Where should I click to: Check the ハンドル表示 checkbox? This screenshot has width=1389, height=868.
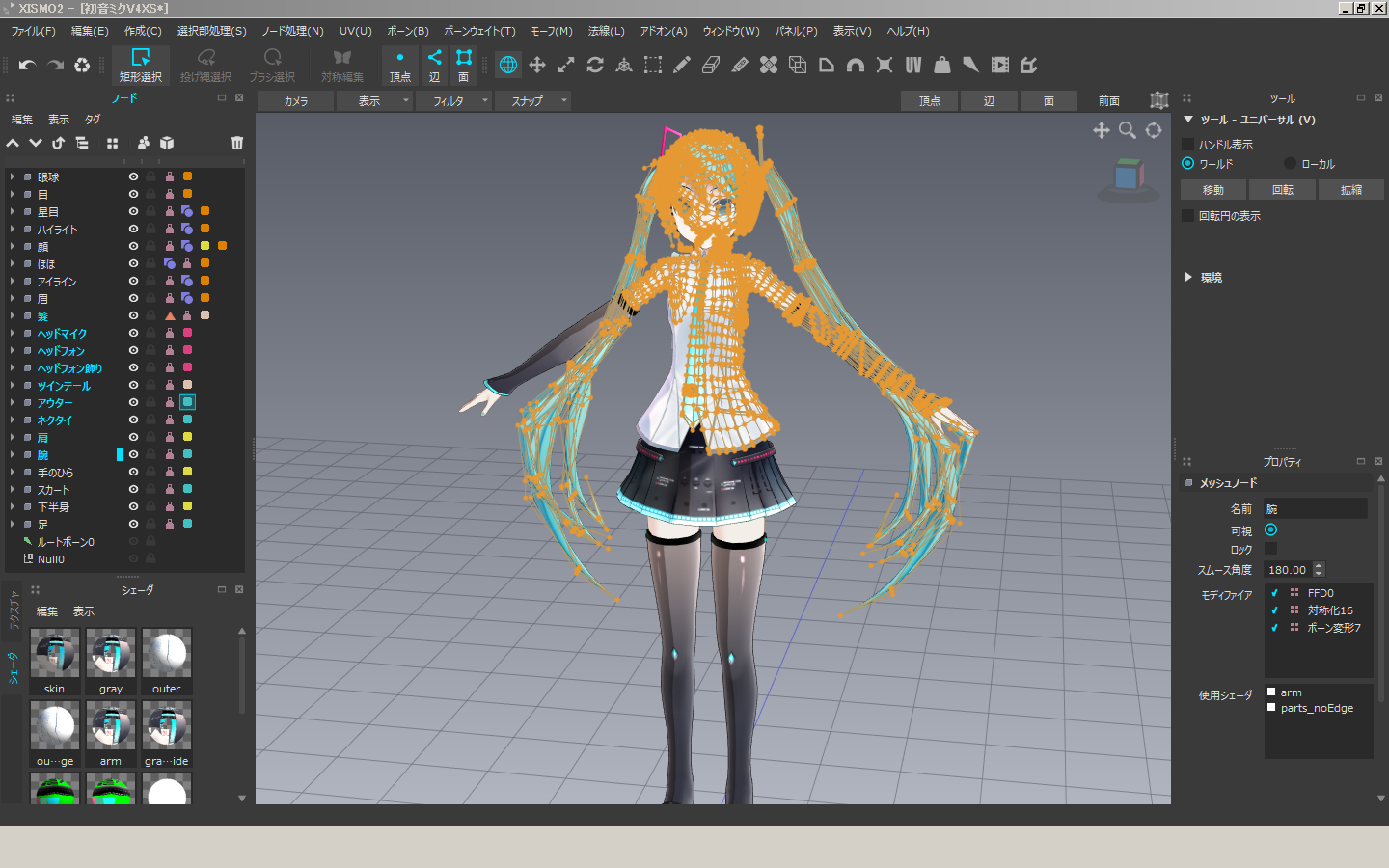[x=1188, y=144]
